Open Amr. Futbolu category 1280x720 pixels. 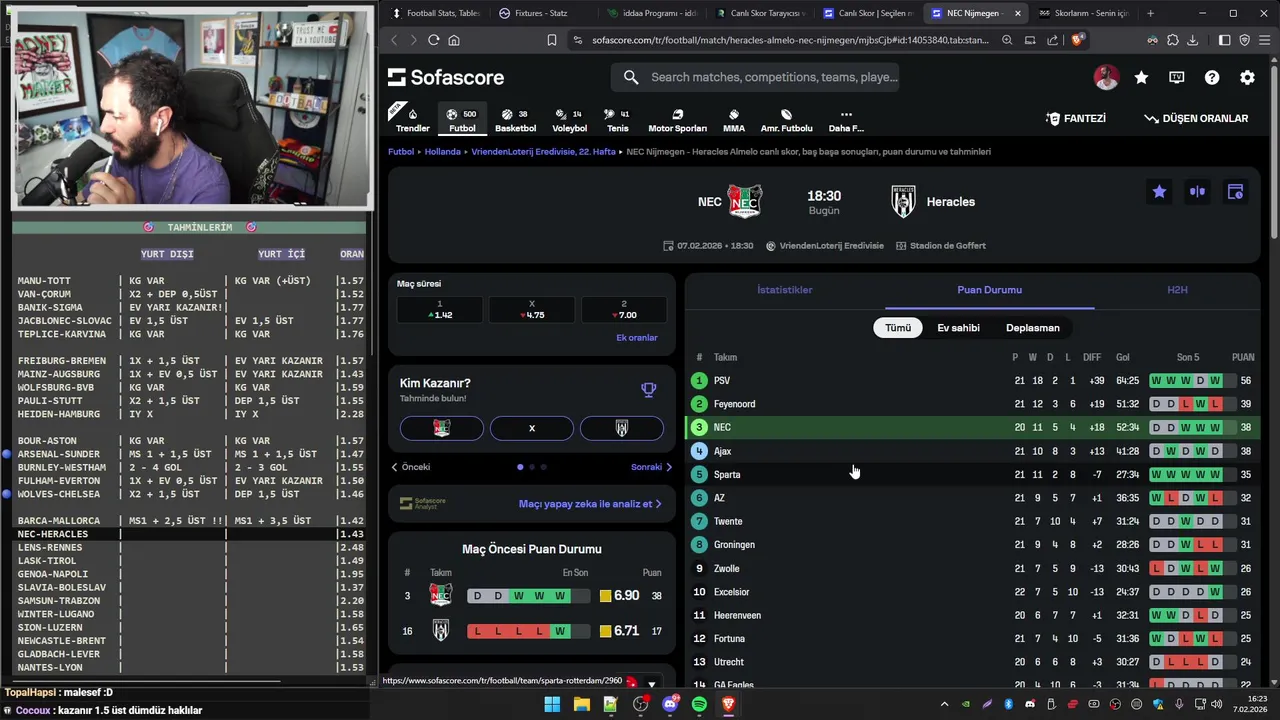click(x=786, y=119)
